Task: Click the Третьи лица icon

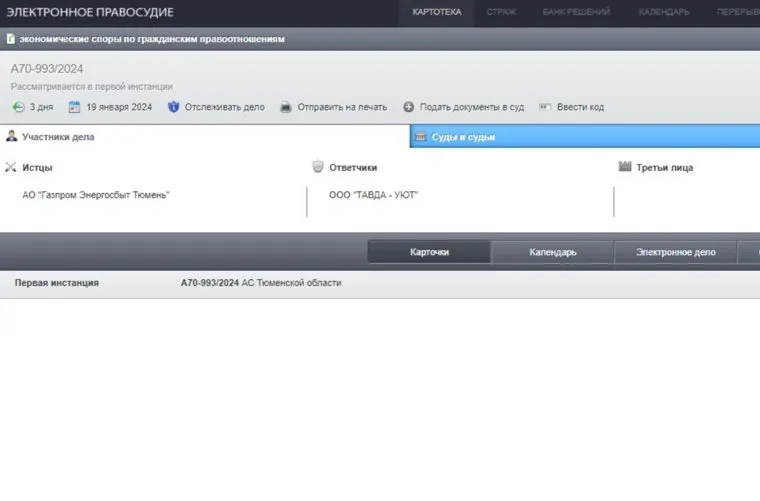Action: tap(625, 167)
